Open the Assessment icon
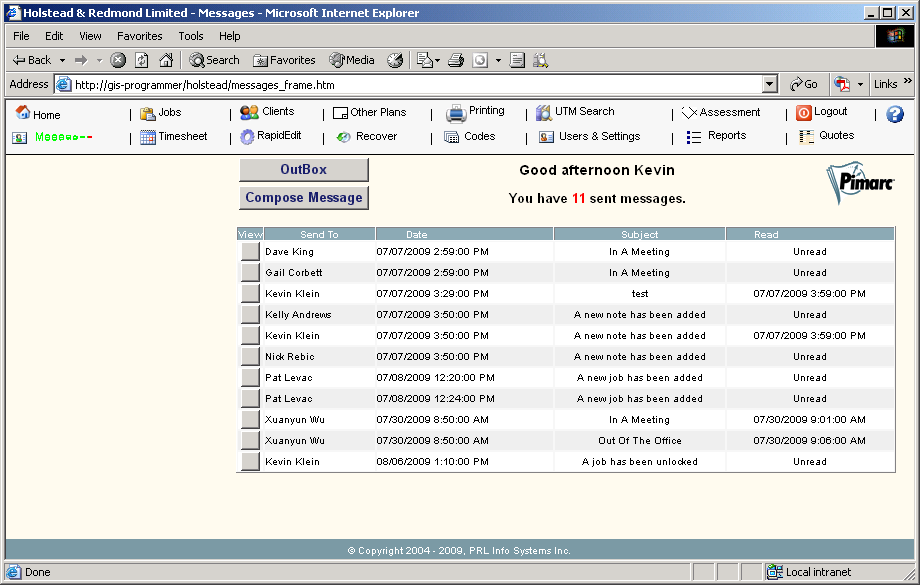The image size is (920, 585). point(689,113)
